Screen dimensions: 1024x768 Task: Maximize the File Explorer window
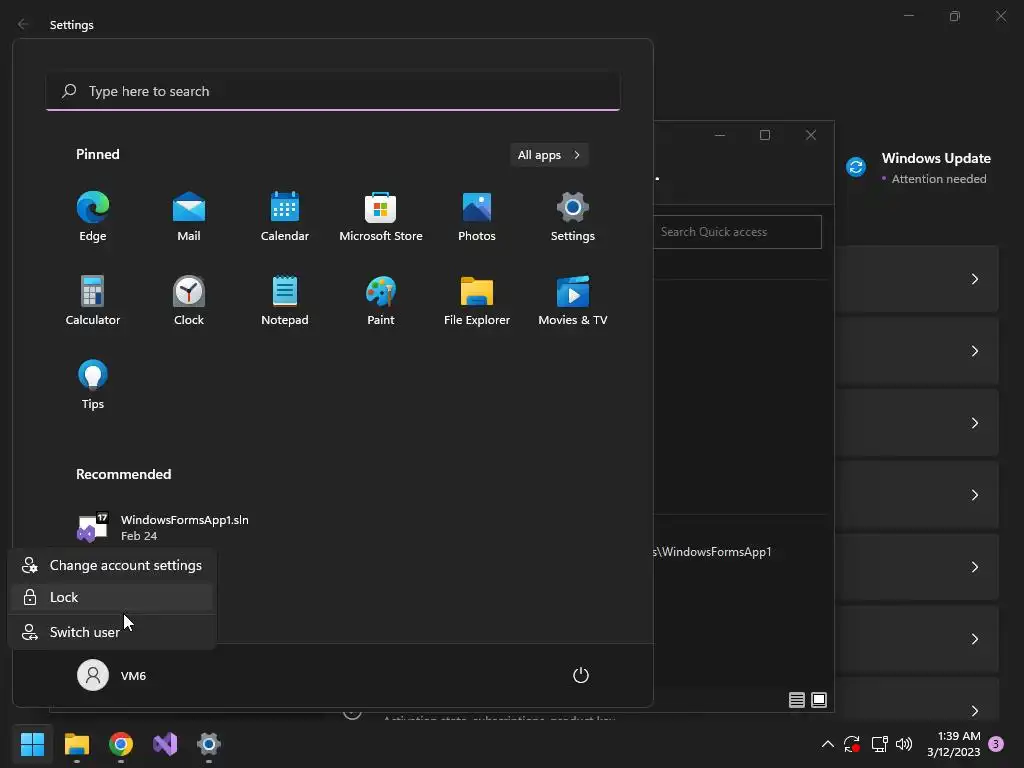(765, 135)
